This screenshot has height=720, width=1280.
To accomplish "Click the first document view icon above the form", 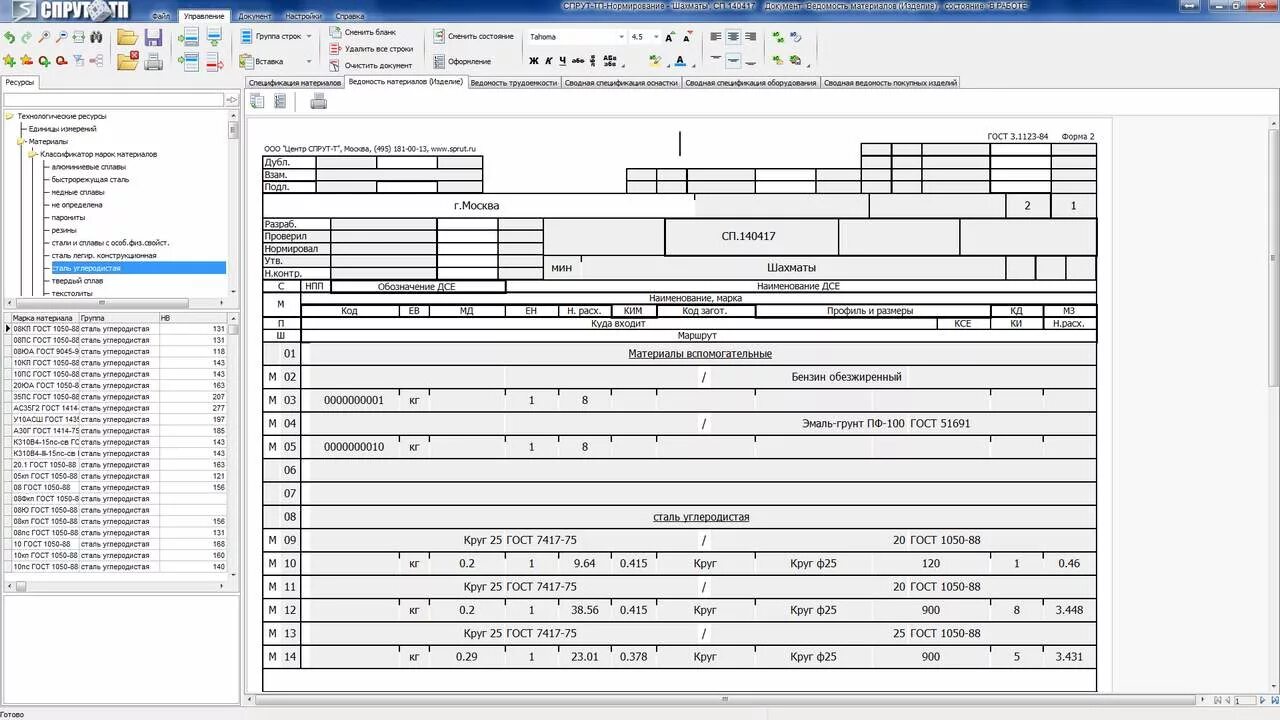I will pos(257,100).
